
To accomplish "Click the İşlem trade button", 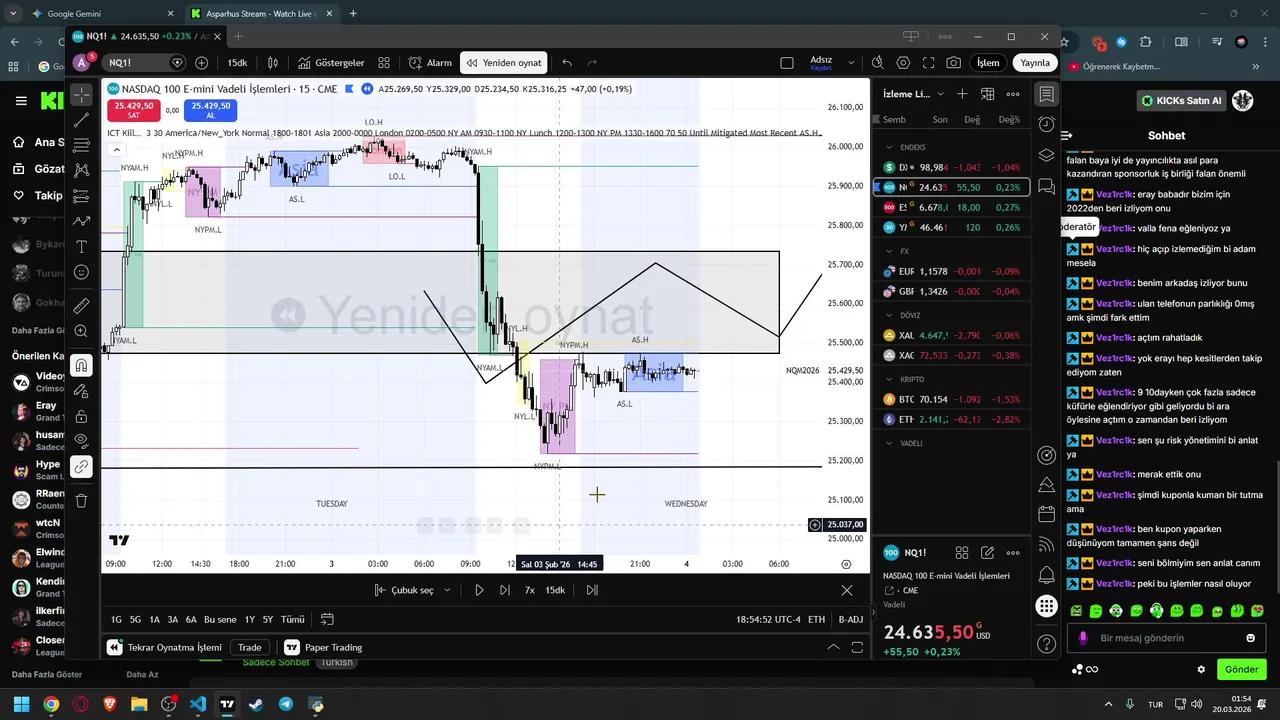I will pyautogui.click(x=988, y=62).
